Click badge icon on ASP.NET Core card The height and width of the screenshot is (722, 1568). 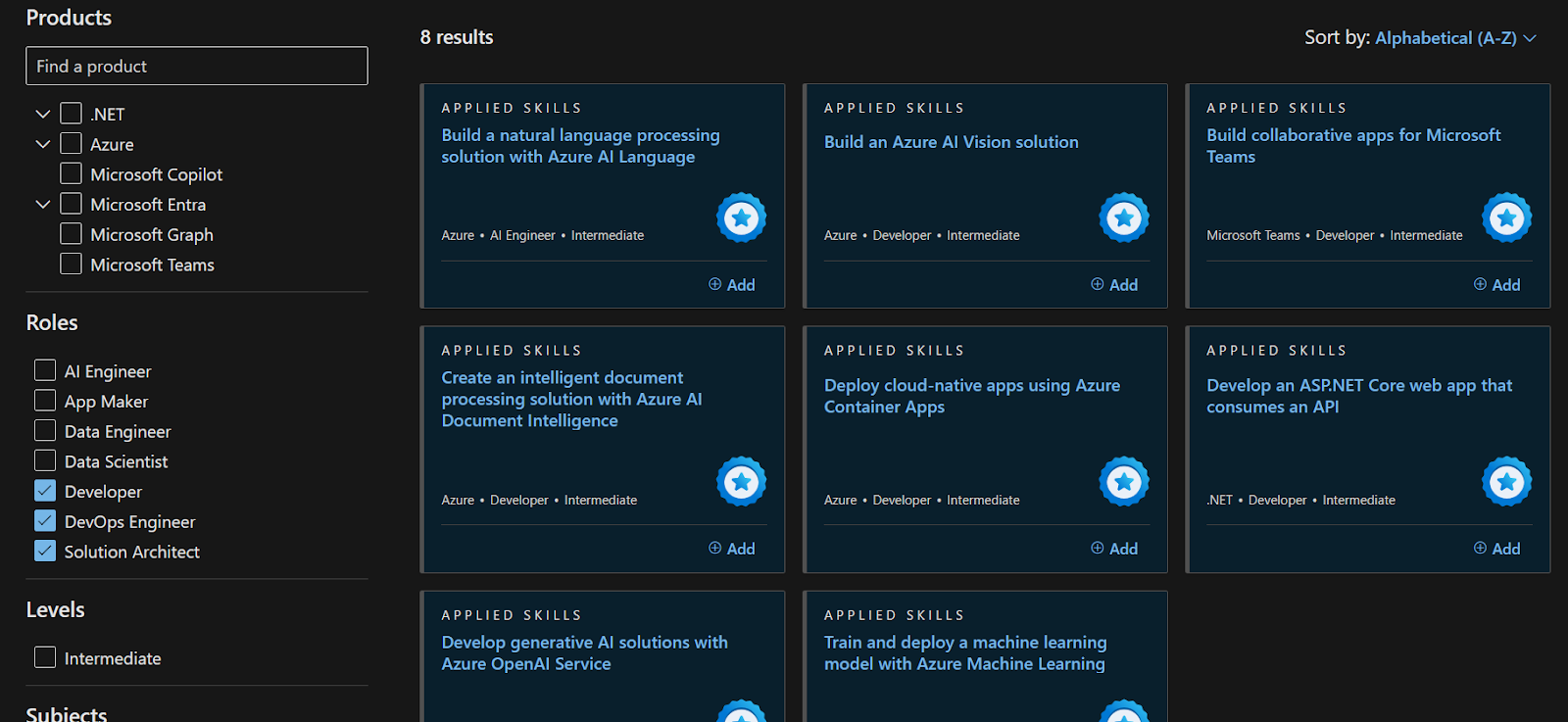point(1506,481)
